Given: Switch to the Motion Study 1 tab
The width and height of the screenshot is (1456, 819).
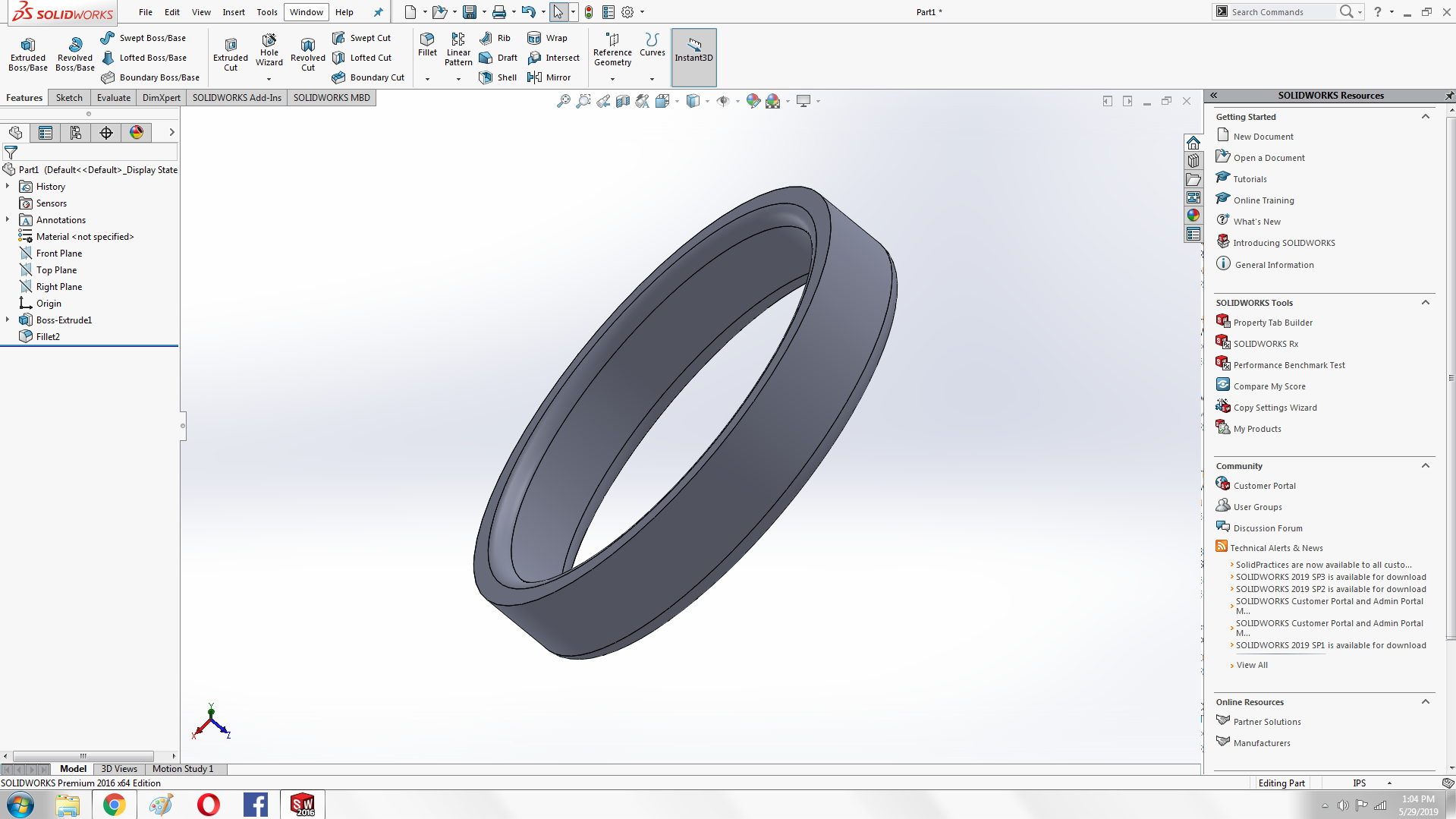Looking at the screenshot, I should coord(183,769).
